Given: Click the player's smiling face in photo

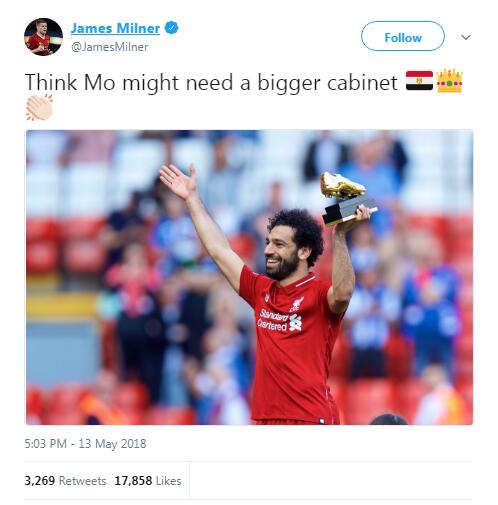Looking at the screenshot, I should click(x=281, y=254).
